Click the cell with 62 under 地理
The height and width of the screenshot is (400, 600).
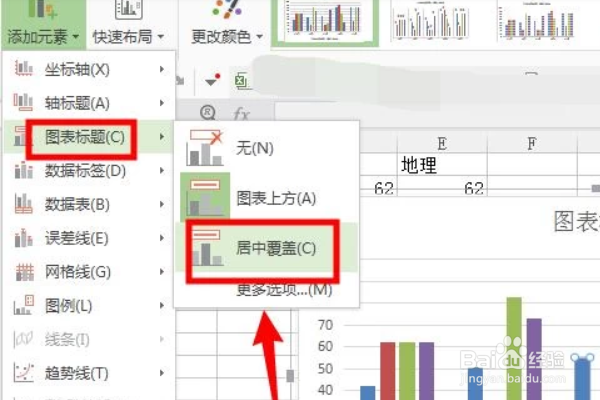pos(442,188)
